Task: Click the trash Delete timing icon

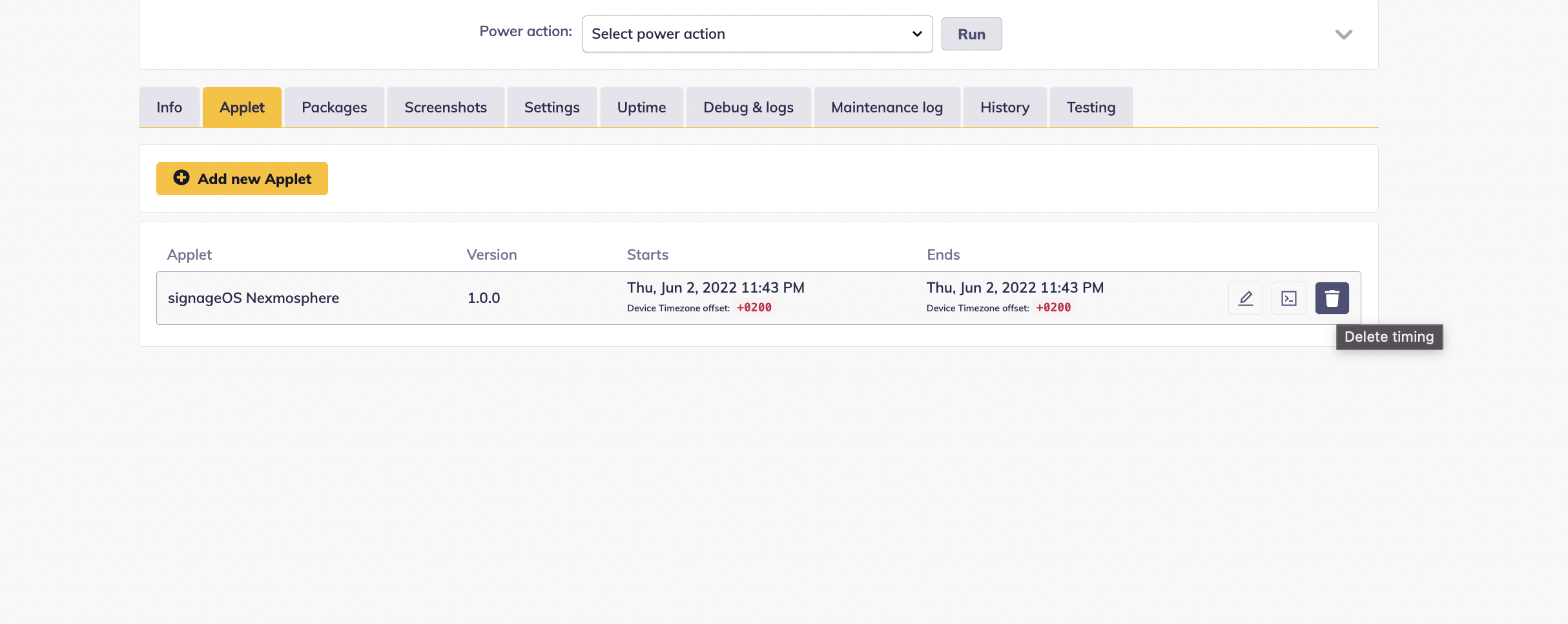Action: click(x=1332, y=298)
